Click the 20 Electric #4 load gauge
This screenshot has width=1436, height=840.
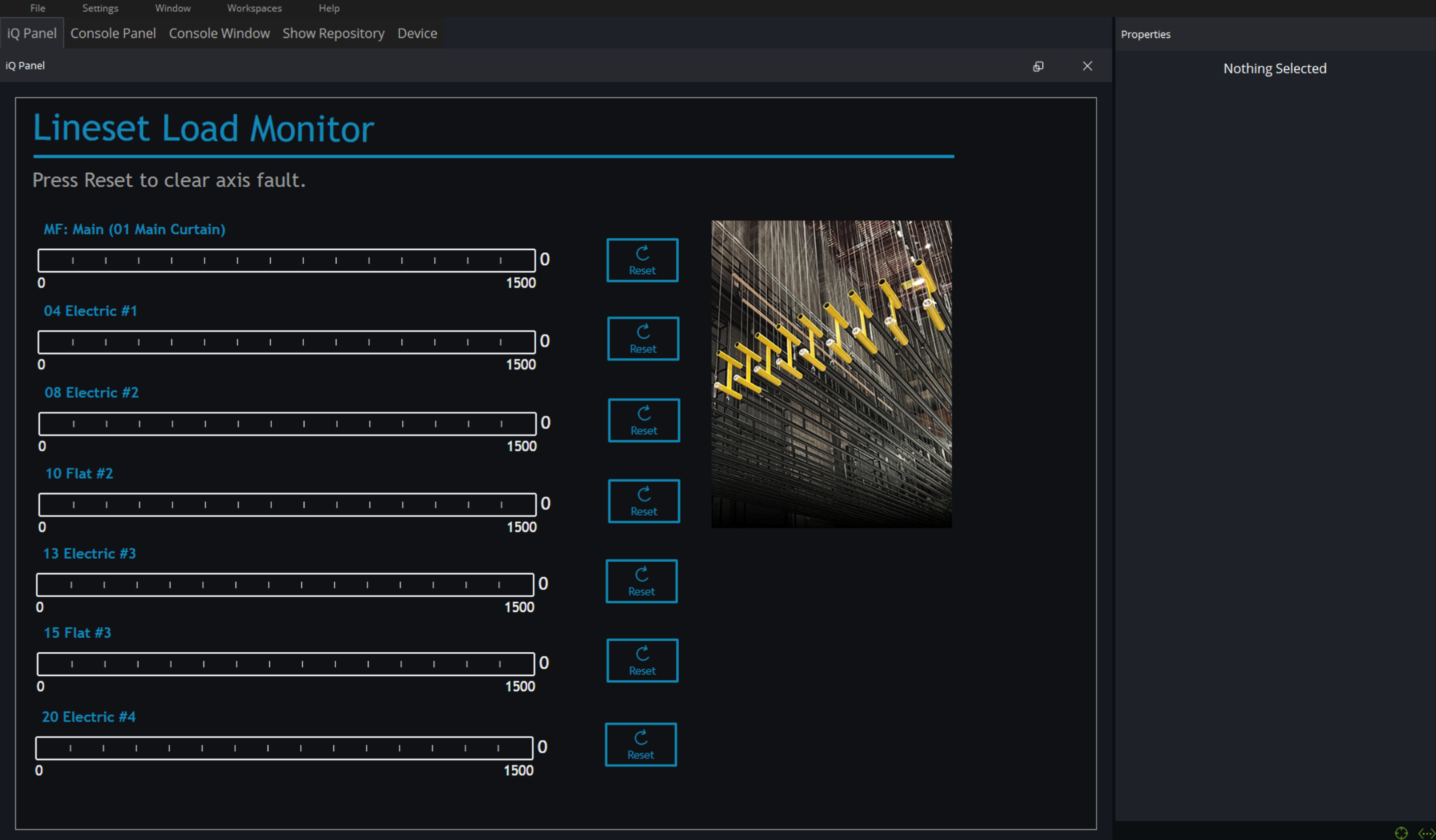(x=284, y=748)
